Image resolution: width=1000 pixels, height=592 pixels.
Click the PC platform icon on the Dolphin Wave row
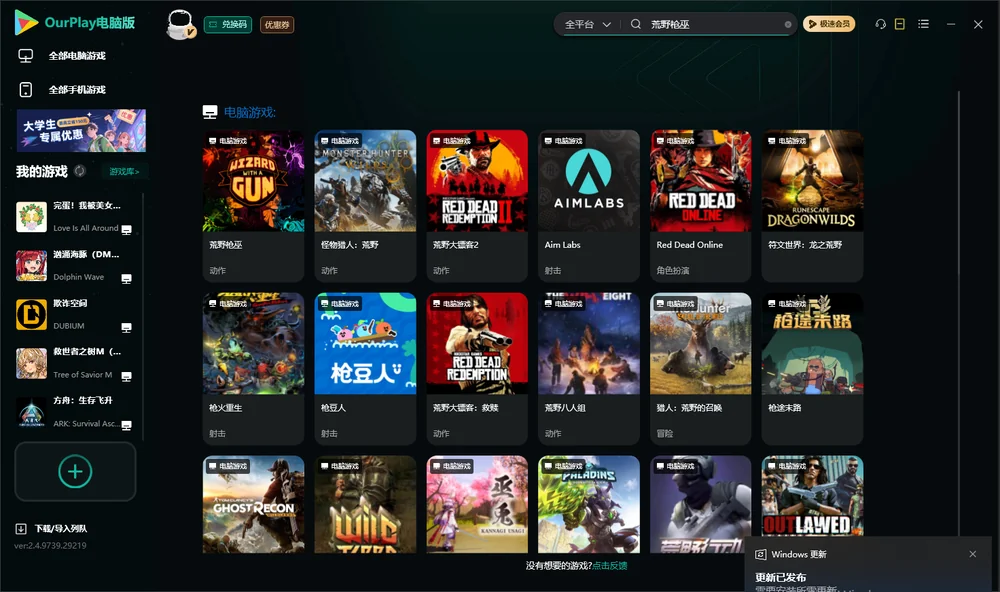tap(126, 279)
